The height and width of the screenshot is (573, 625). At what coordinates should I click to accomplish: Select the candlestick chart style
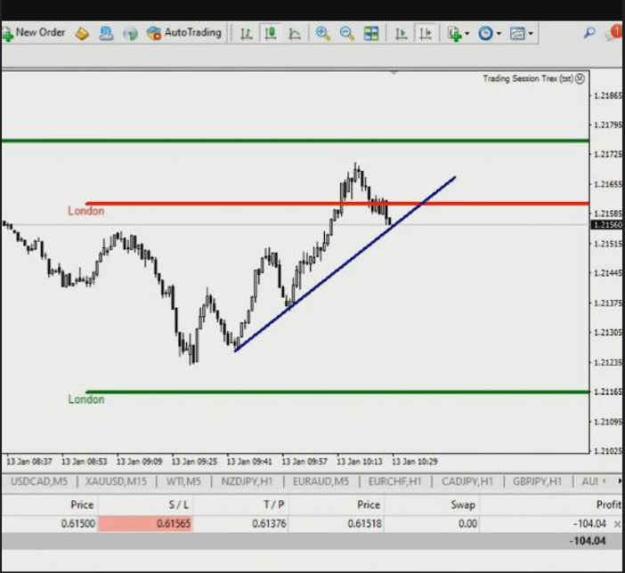point(271,33)
